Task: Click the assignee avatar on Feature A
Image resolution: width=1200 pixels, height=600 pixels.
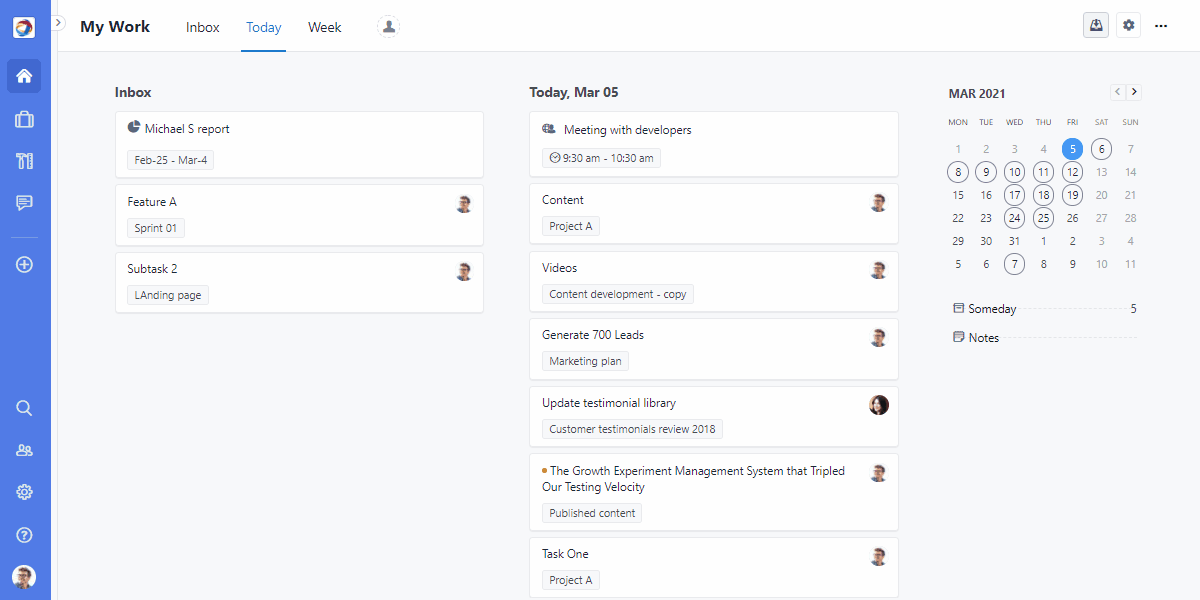Action: click(x=464, y=204)
